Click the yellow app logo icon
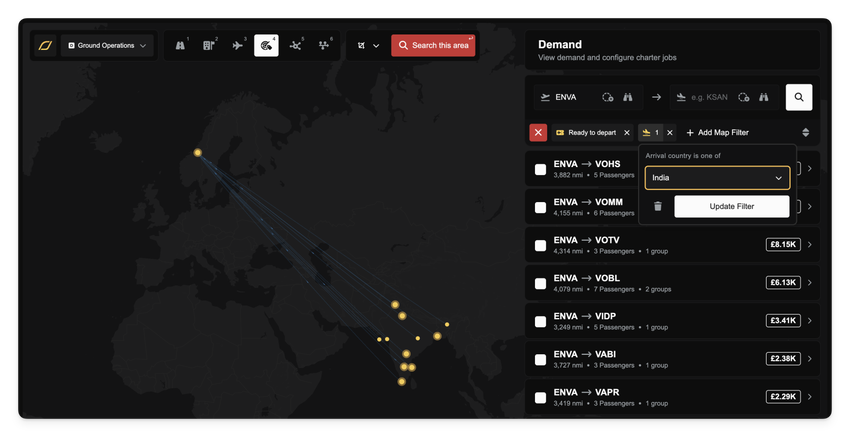 click(x=45, y=46)
